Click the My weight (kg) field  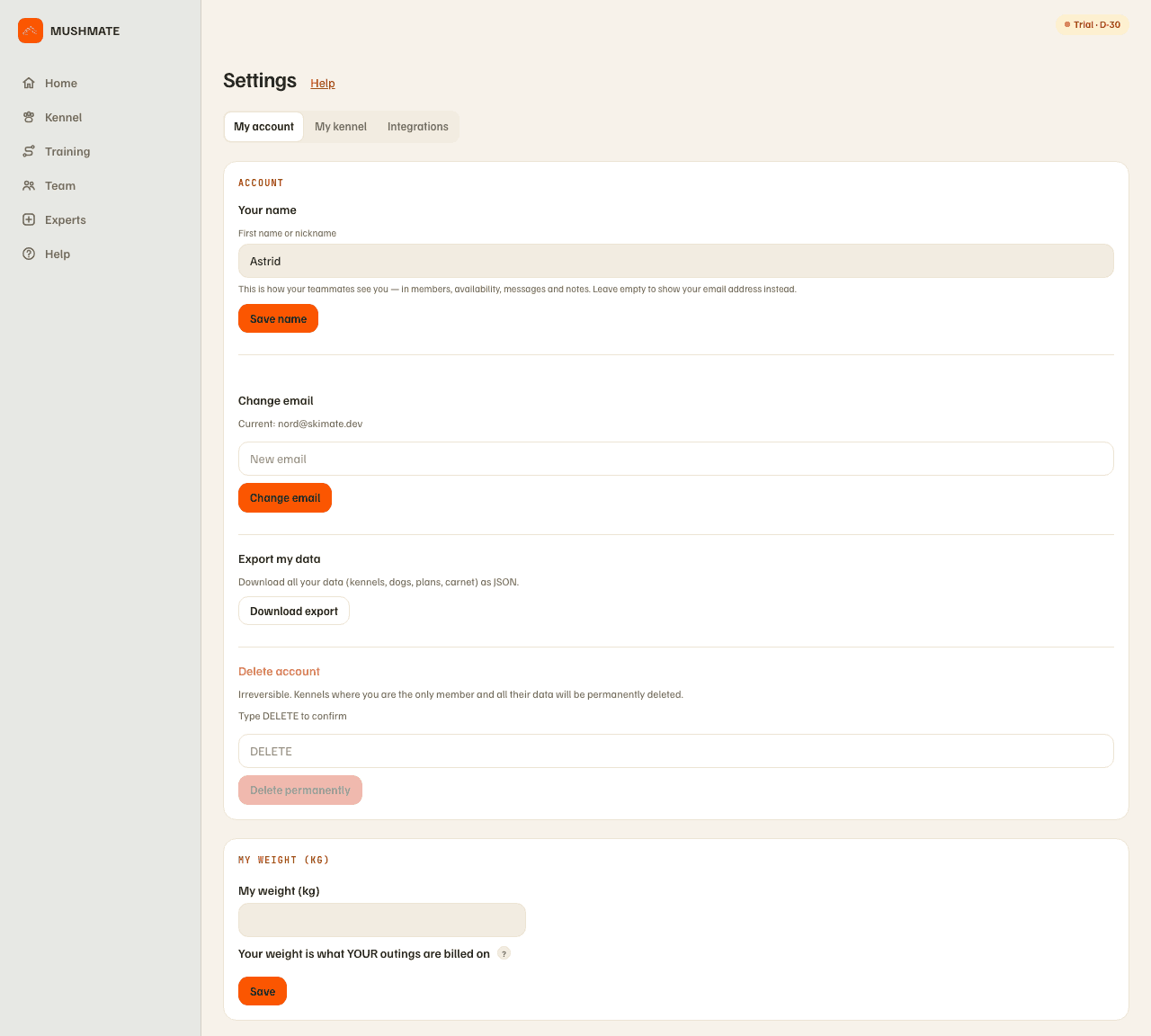tap(382, 920)
